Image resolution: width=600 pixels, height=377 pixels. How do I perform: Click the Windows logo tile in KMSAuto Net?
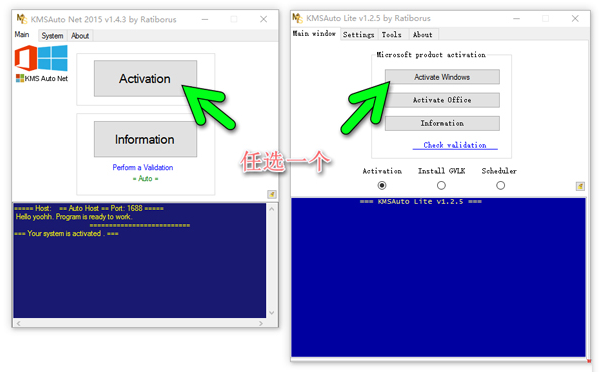[53, 58]
